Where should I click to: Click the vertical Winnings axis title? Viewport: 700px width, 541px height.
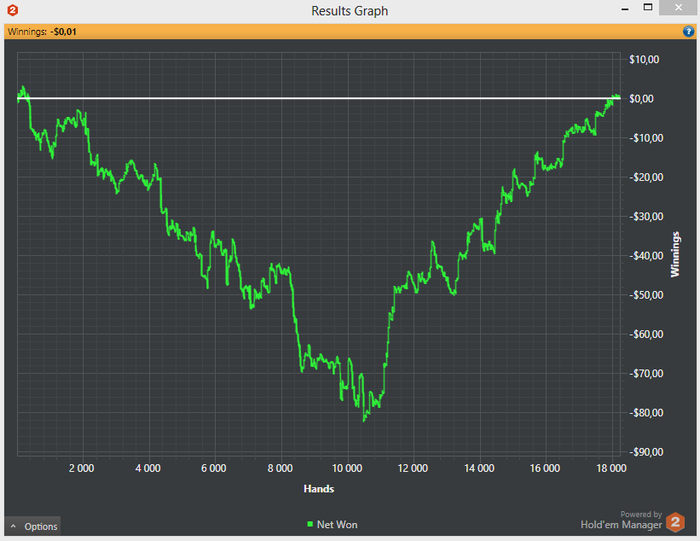click(x=675, y=254)
